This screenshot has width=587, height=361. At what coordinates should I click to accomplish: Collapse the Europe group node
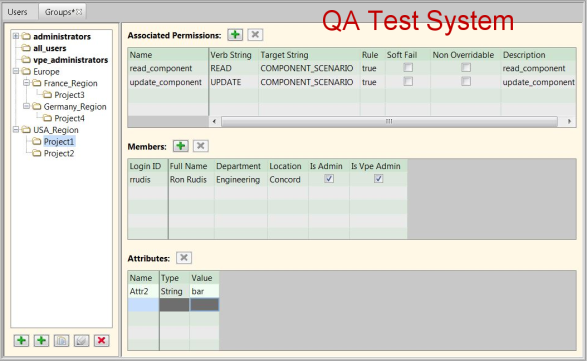tap(16, 71)
